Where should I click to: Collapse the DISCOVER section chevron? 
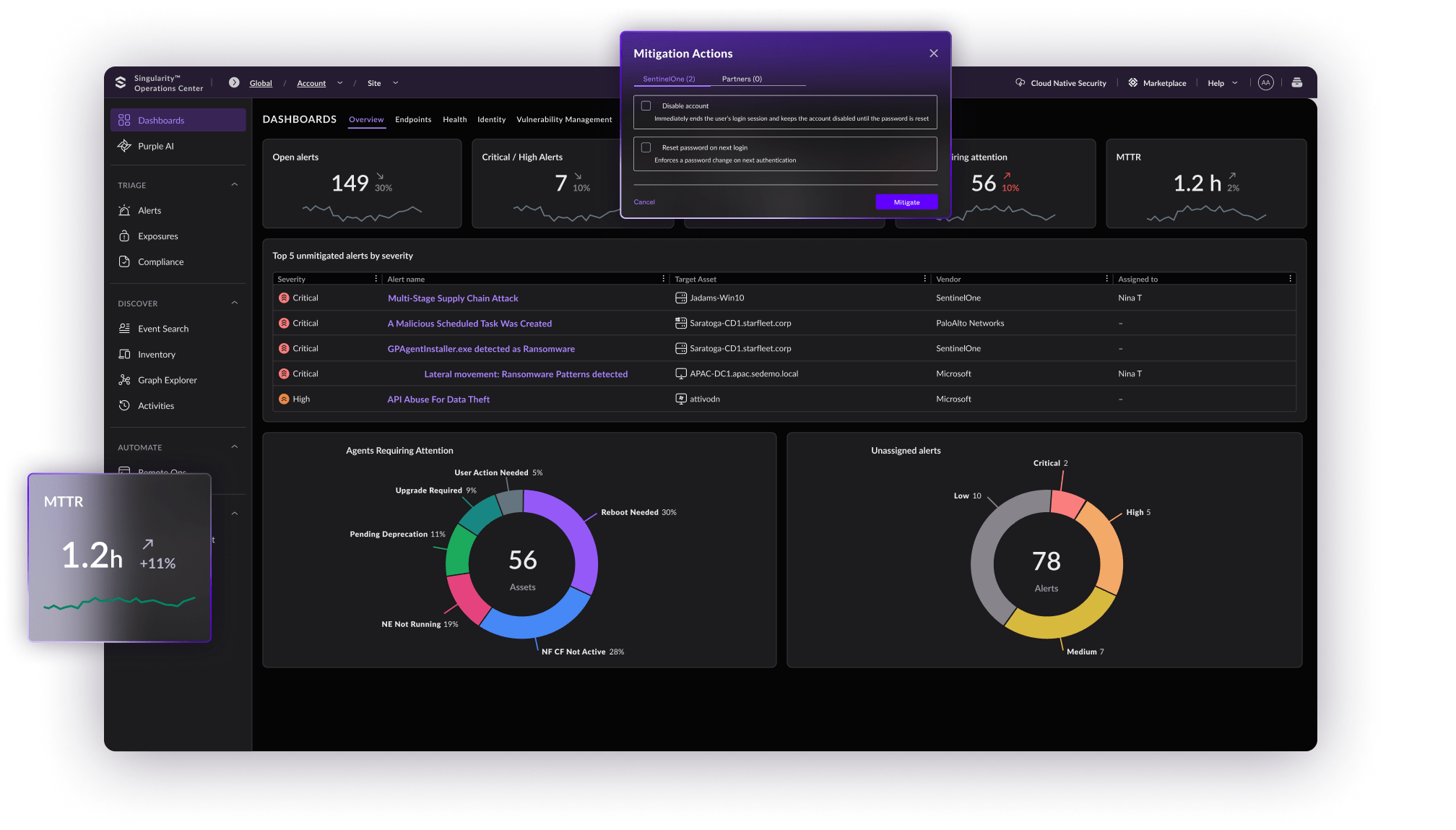click(234, 303)
